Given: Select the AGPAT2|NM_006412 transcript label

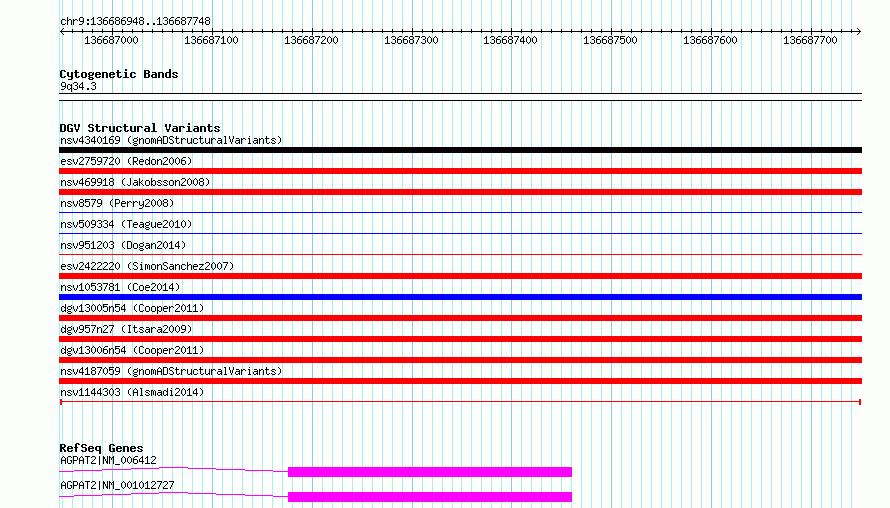Looking at the screenshot, I should (x=108, y=460).
